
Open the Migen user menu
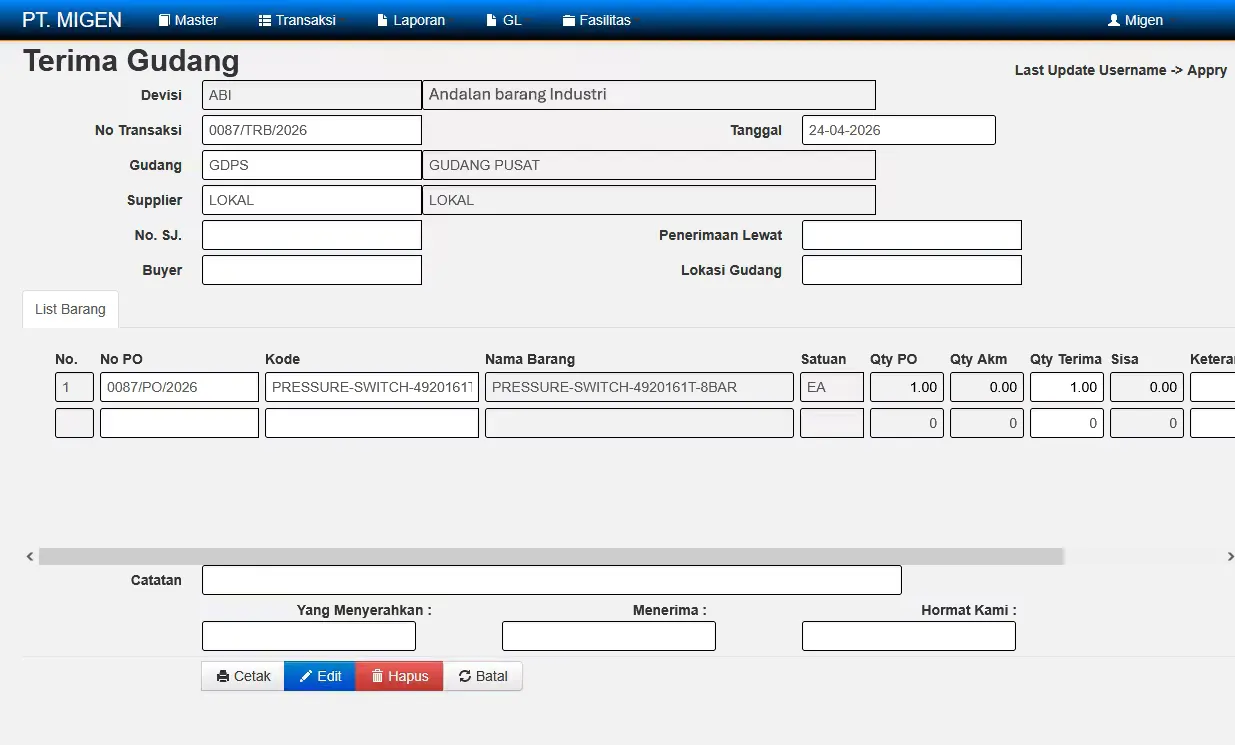point(1135,20)
